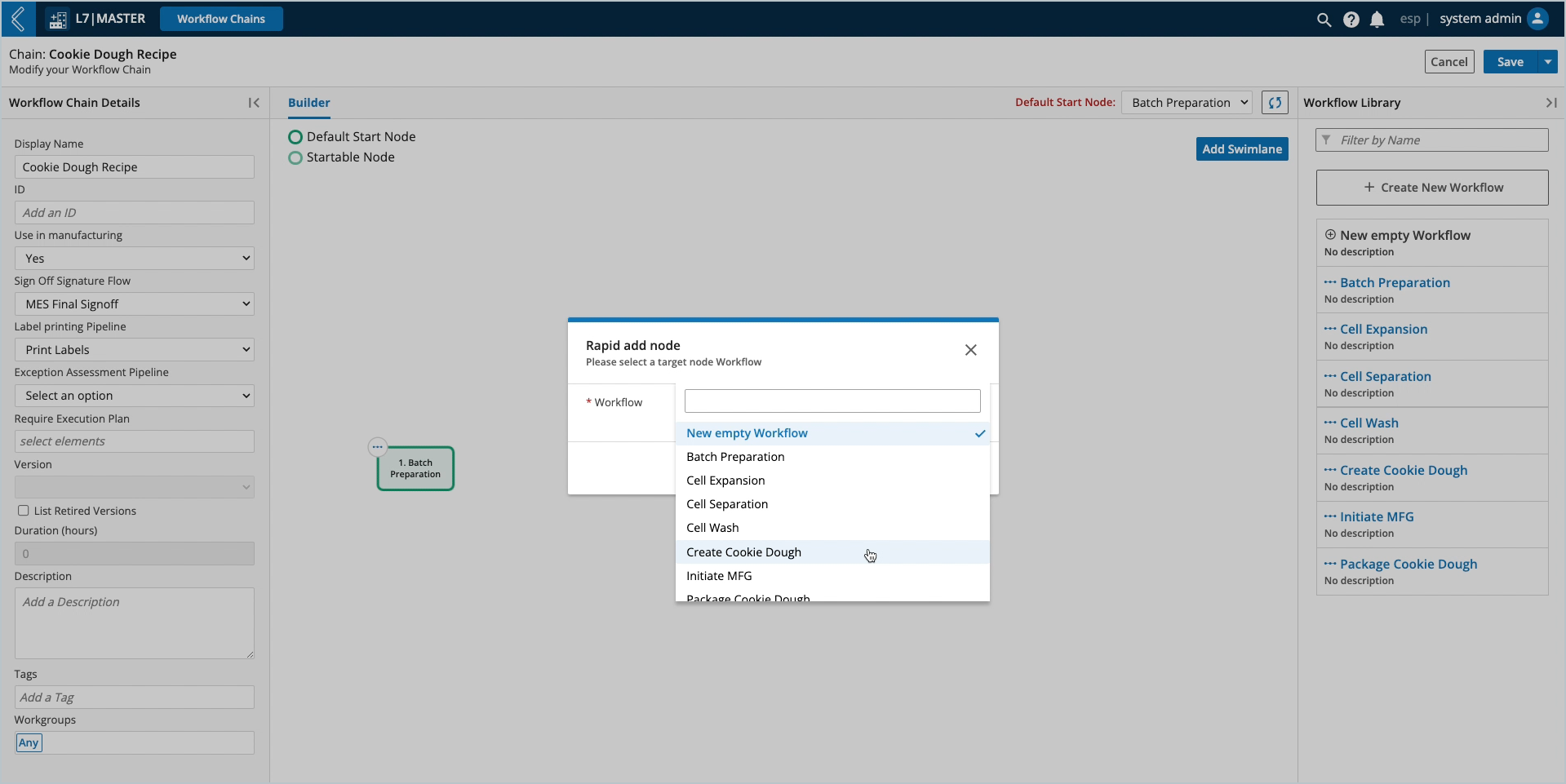This screenshot has width=1566, height=784.
Task: Open the ellipsis menu on Batch Preparation node
Action: 377,447
